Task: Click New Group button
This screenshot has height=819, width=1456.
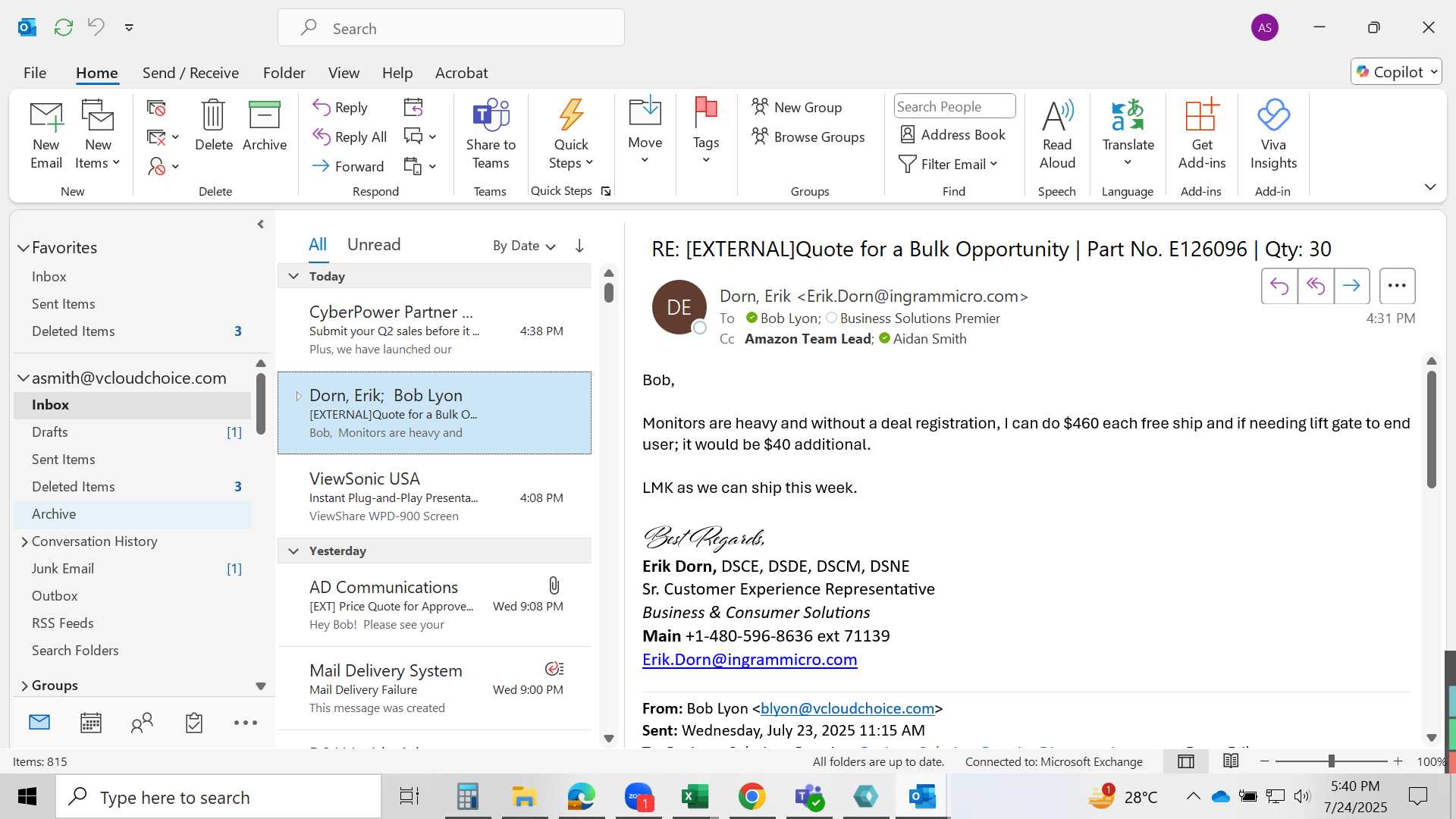Action: point(797,107)
